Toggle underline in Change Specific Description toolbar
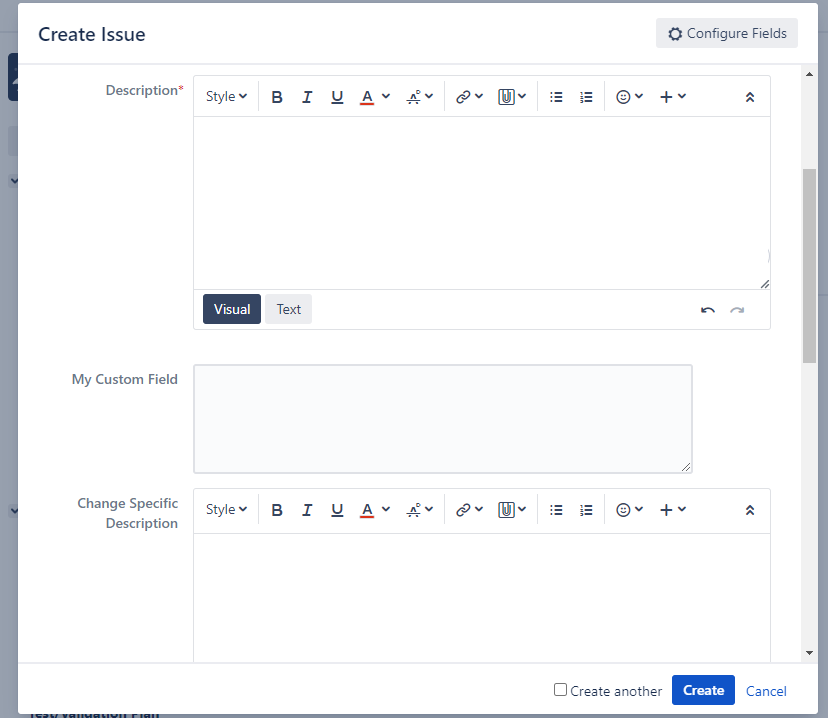 click(337, 512)
